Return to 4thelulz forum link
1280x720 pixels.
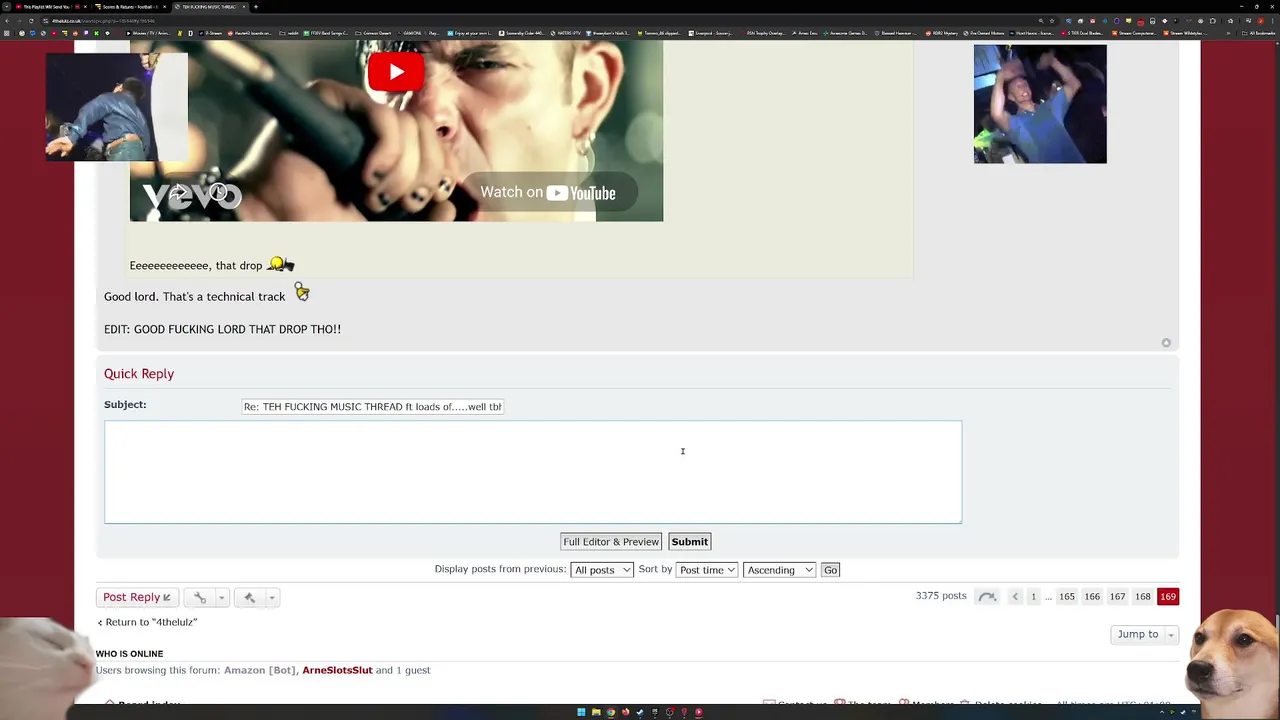(x=147, y=622)
